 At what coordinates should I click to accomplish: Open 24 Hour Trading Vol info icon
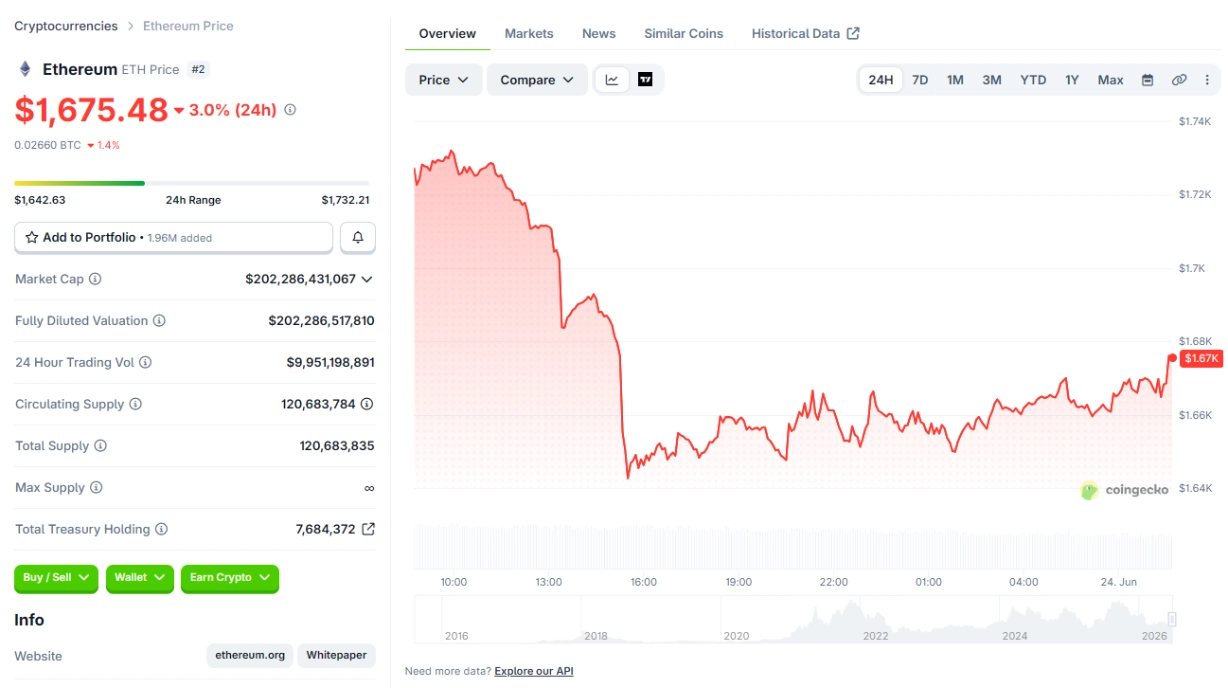pos(145,362)
